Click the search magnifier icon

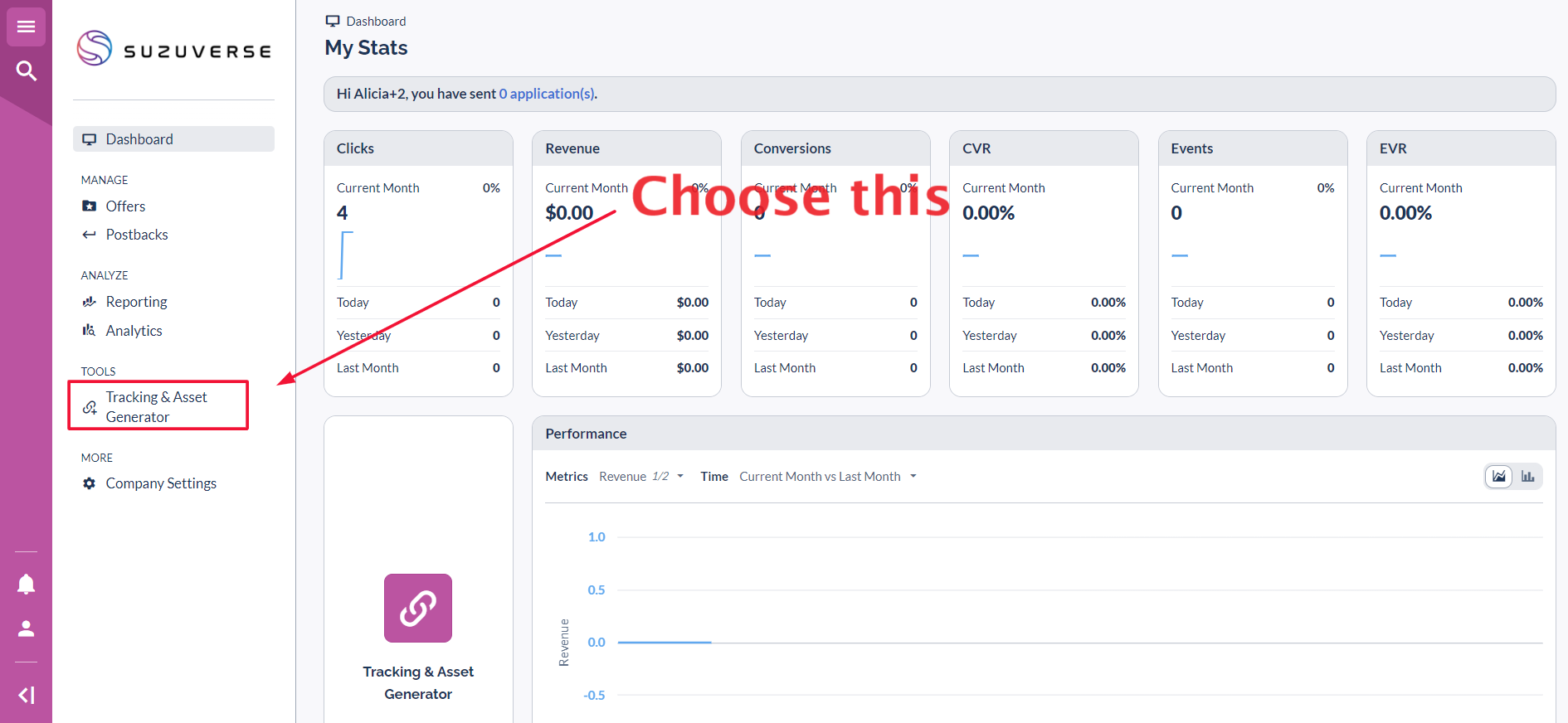pyautogui.click(x=26, y=71)
